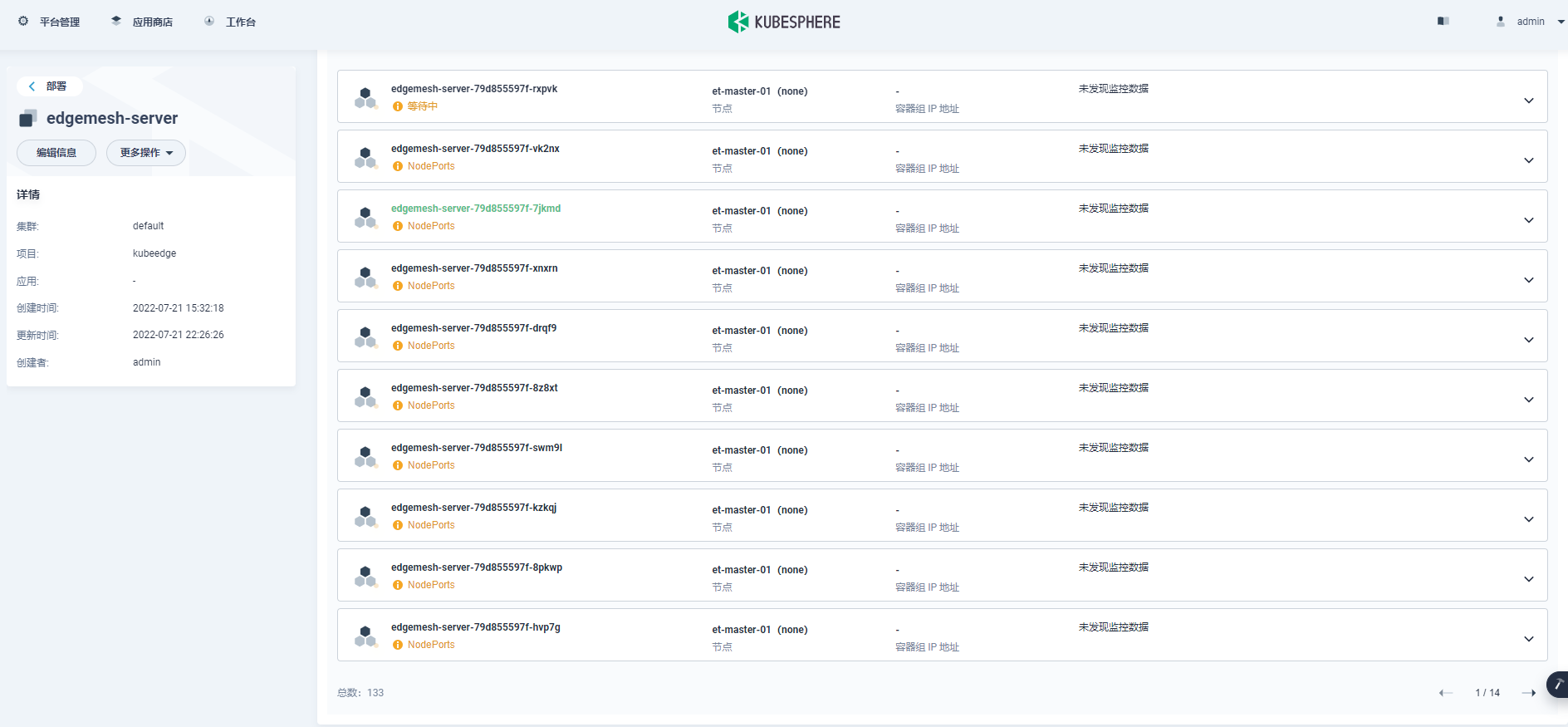
Task: Go to the next page arrow
Action: point(1529,693)
